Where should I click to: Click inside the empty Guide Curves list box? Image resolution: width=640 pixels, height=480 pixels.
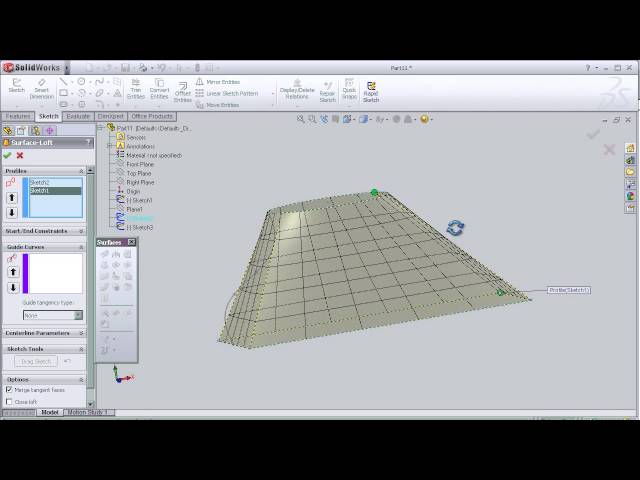[56, 273]
